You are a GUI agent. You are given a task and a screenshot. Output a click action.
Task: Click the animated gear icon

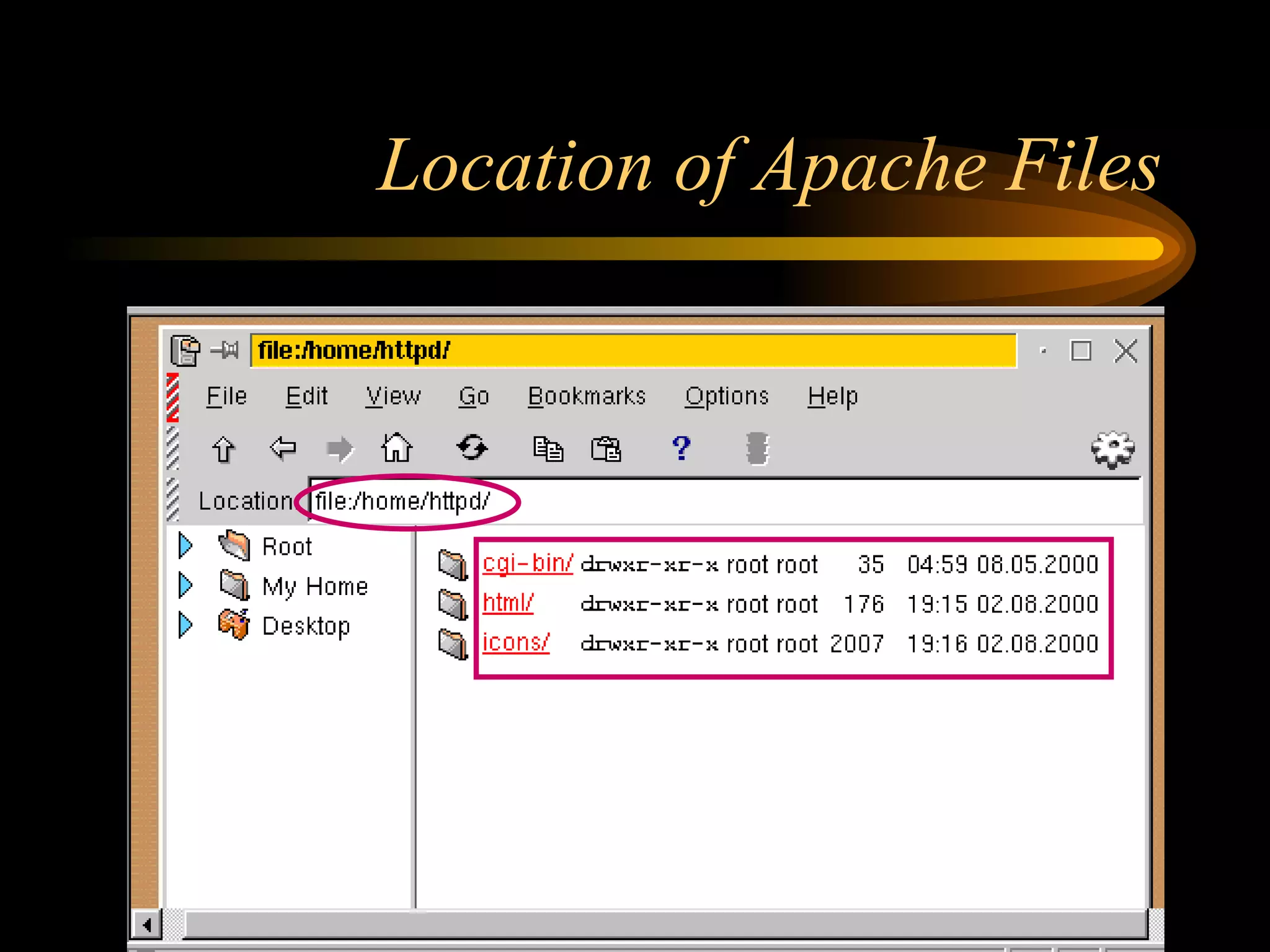pos(1113,449)
